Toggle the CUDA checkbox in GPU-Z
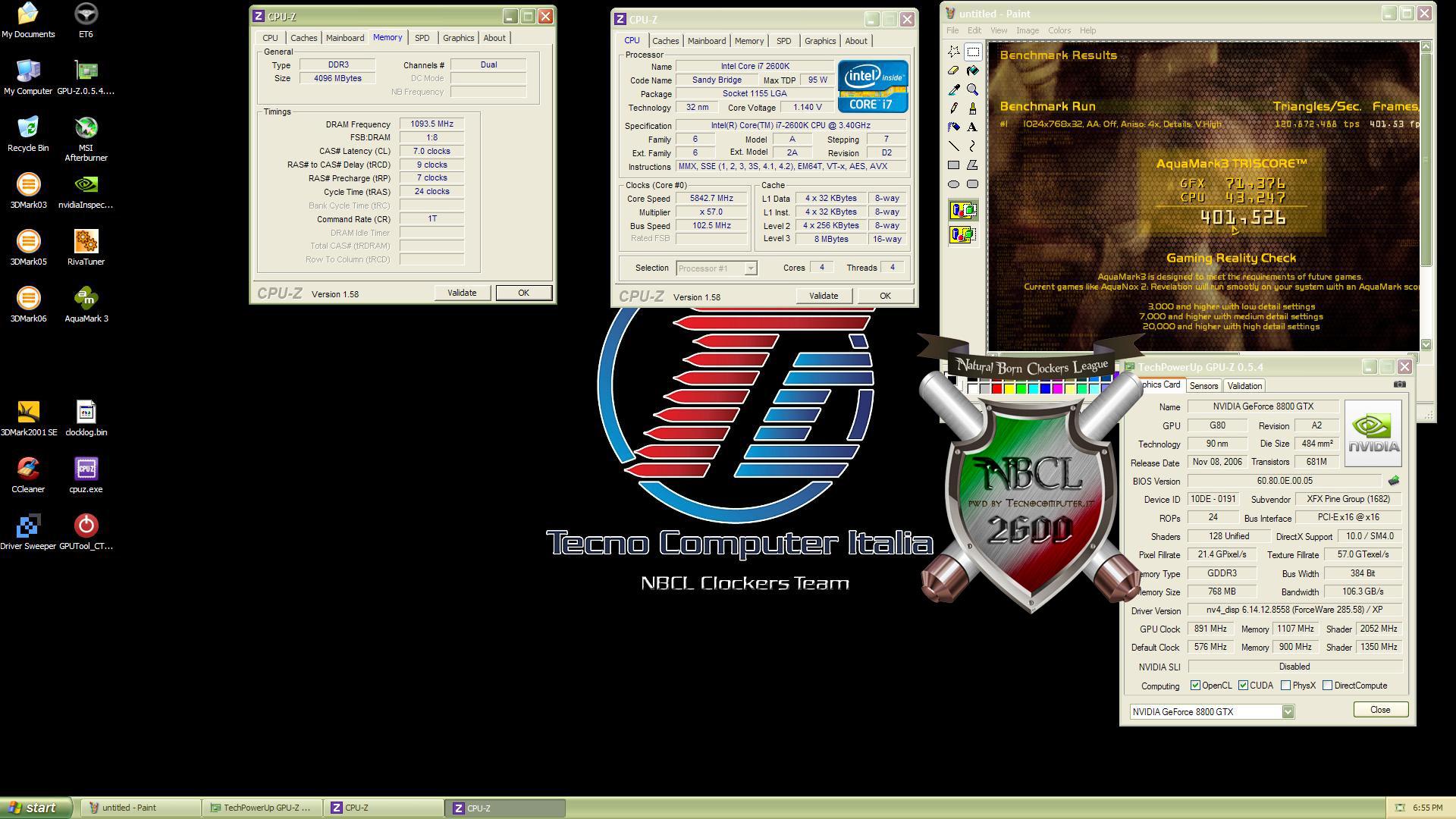Viewport: 1456px width, 819px height. point(1243,686)
